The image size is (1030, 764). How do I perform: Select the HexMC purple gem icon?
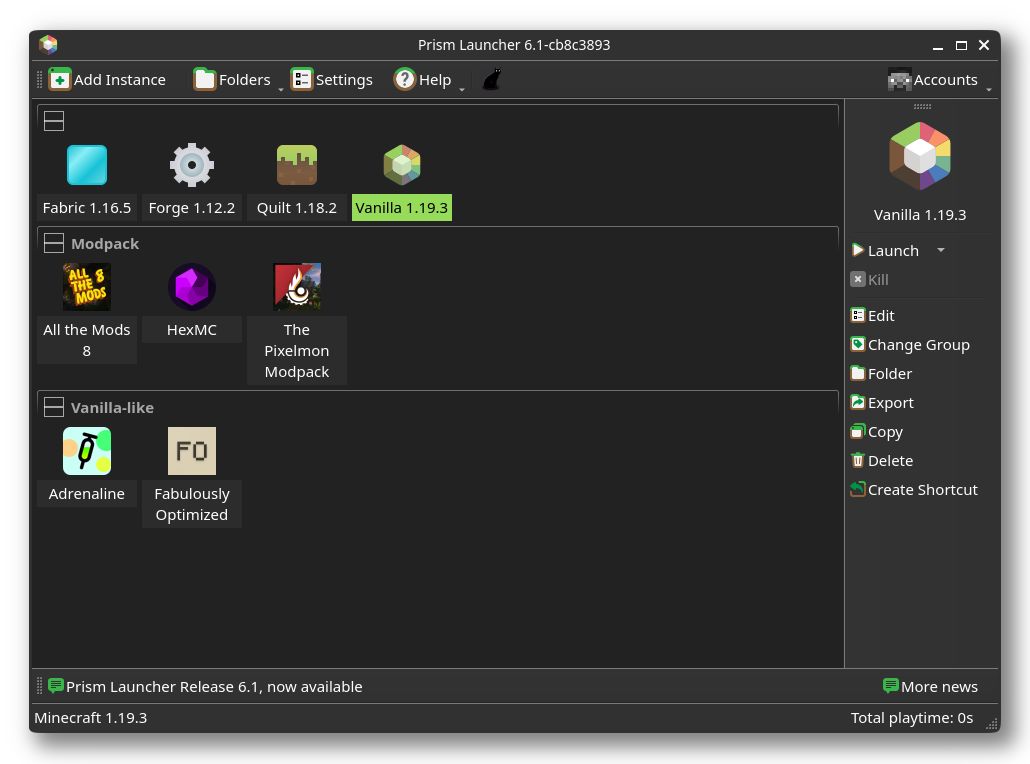(x=192, y=288)
